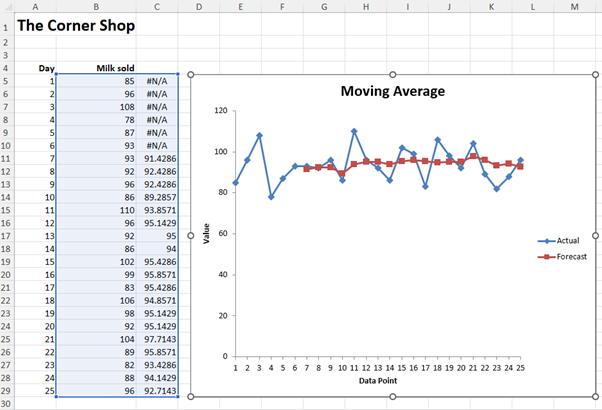Image resolution: width=602 pixels, height=410 pixels.
Task: Click moving average cell 94.8571
Action: 157,301
